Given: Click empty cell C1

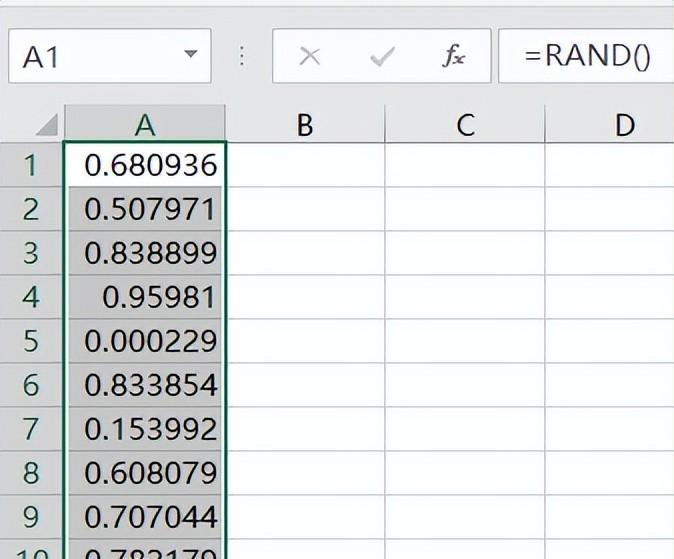Looking at the screenshot, I should (x=465, y=165).
